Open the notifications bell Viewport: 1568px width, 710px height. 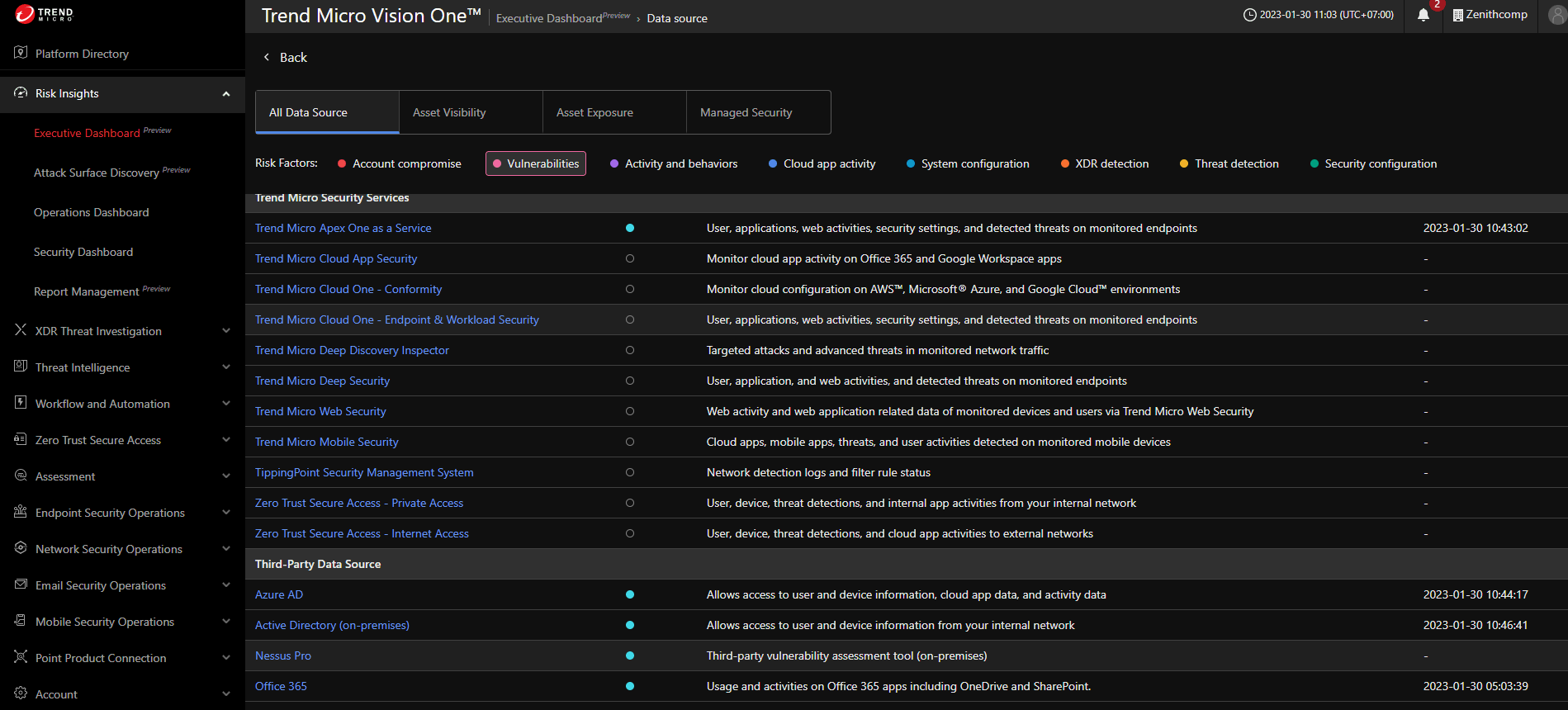click(x=1424, y=15)
